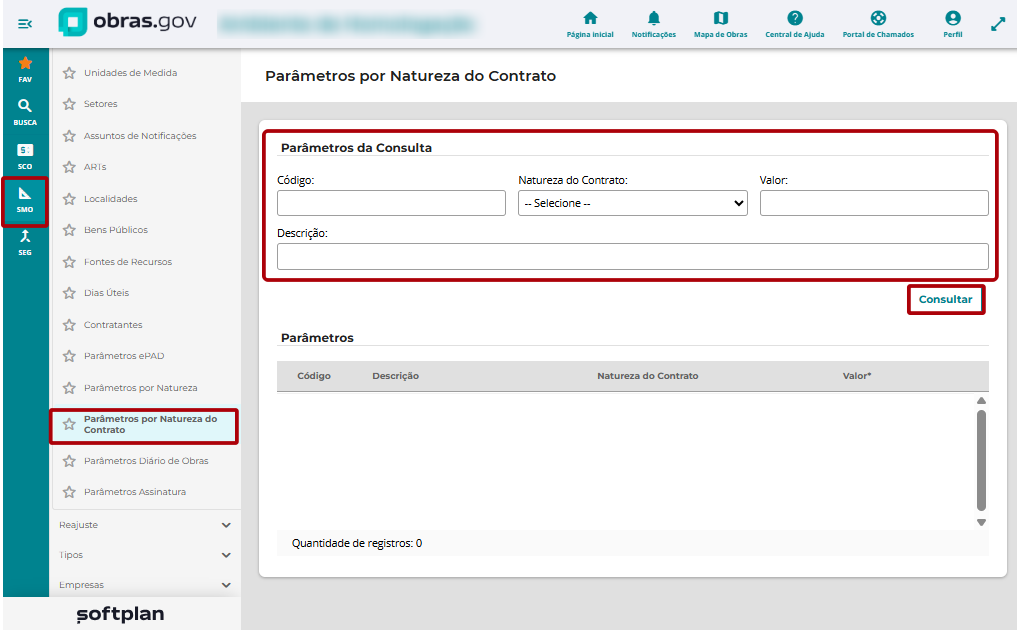
Task: Open the FAV favorites section
Action: [25, 69]
